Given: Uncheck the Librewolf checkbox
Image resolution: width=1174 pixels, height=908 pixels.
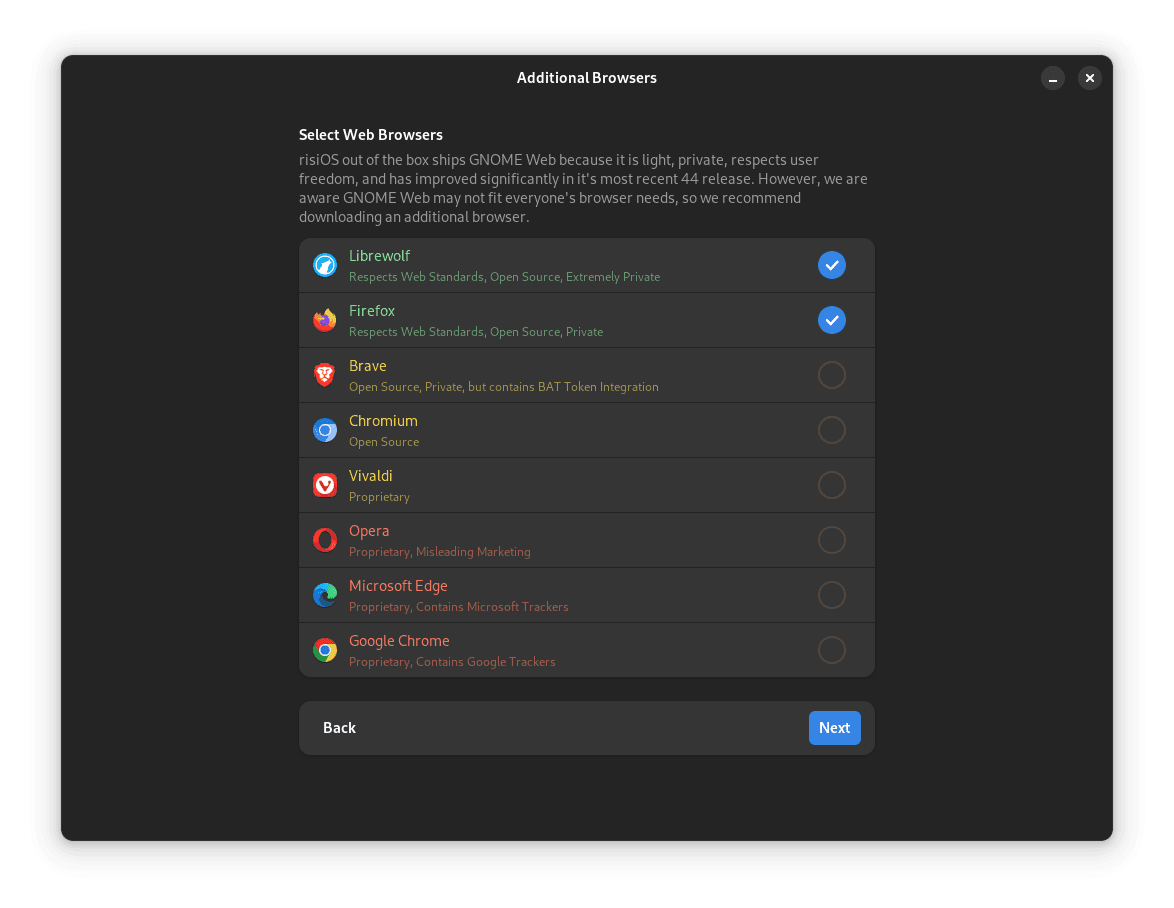Looking at the screenshot, I should (832, 265).
